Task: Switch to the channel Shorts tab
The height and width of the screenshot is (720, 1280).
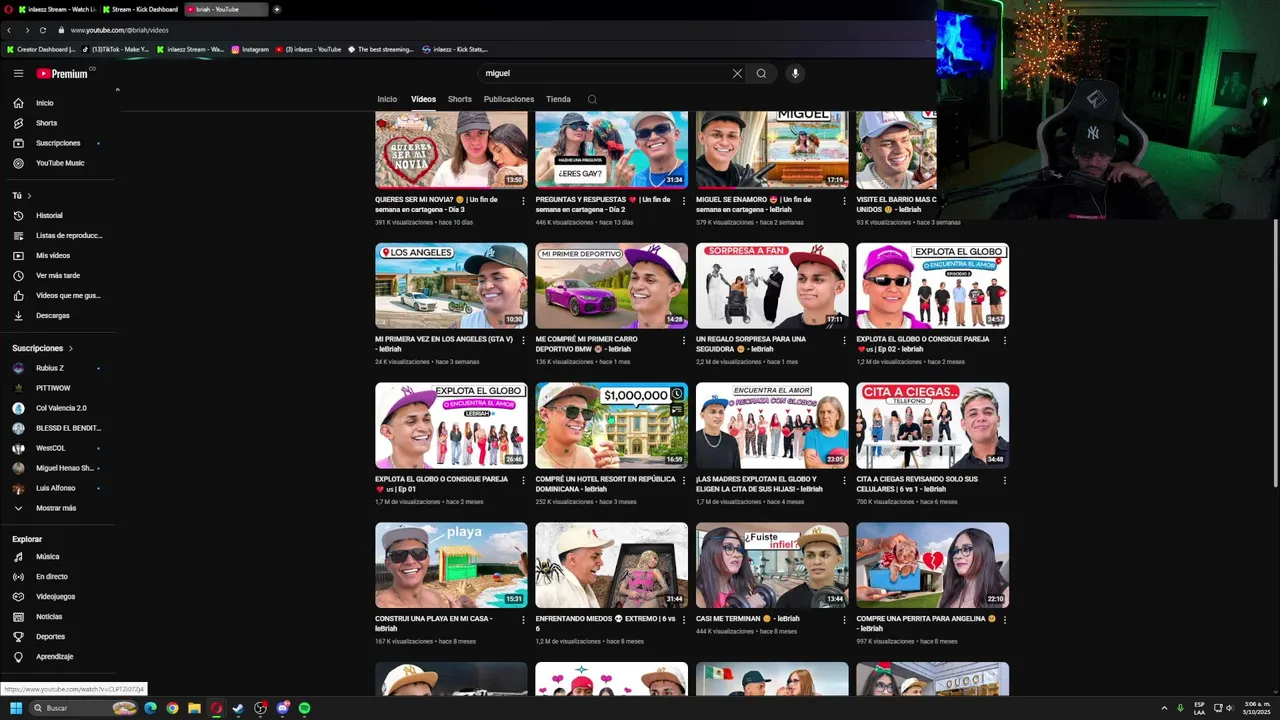Action: click(x=460, y=99)
